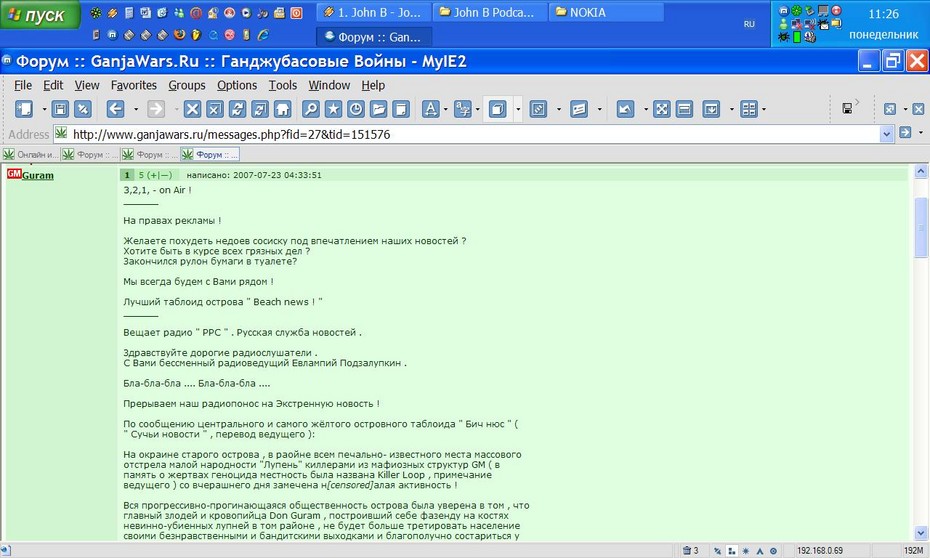Click the scrollbar down arrow

pos(921,533)
